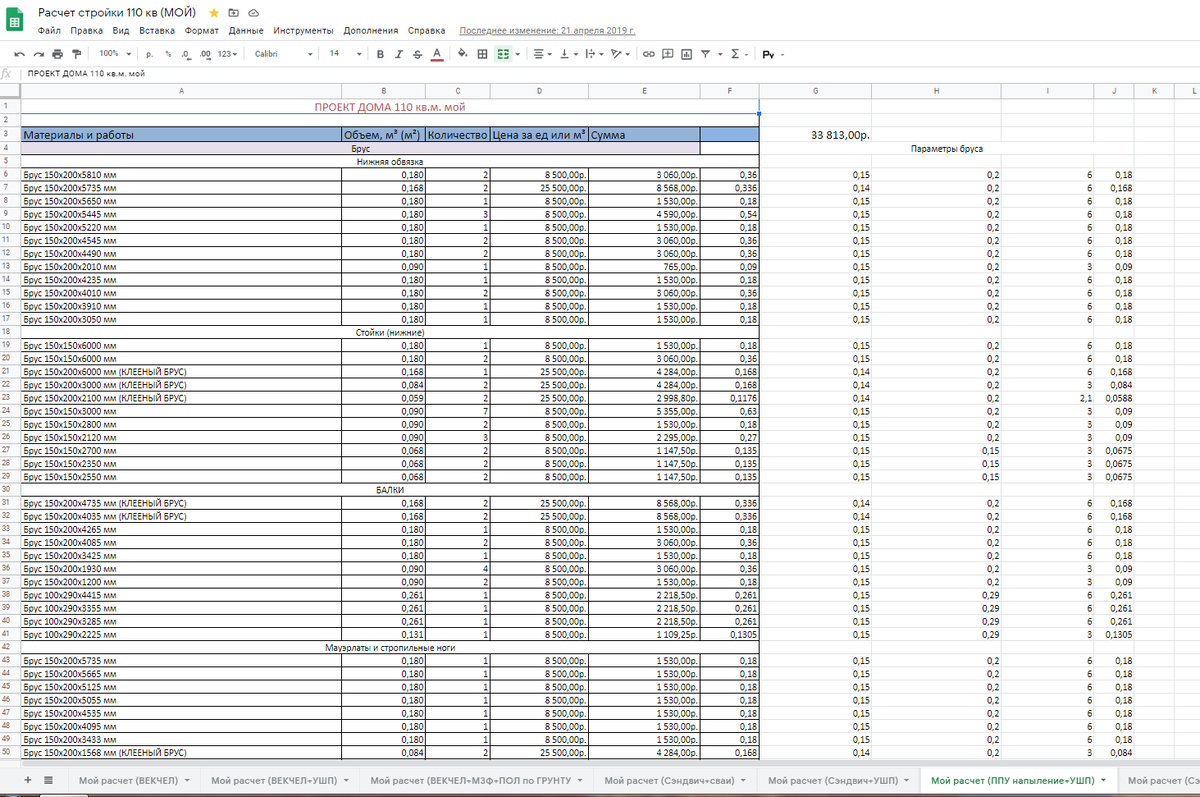Open the Файл menu

pos(48,31)
